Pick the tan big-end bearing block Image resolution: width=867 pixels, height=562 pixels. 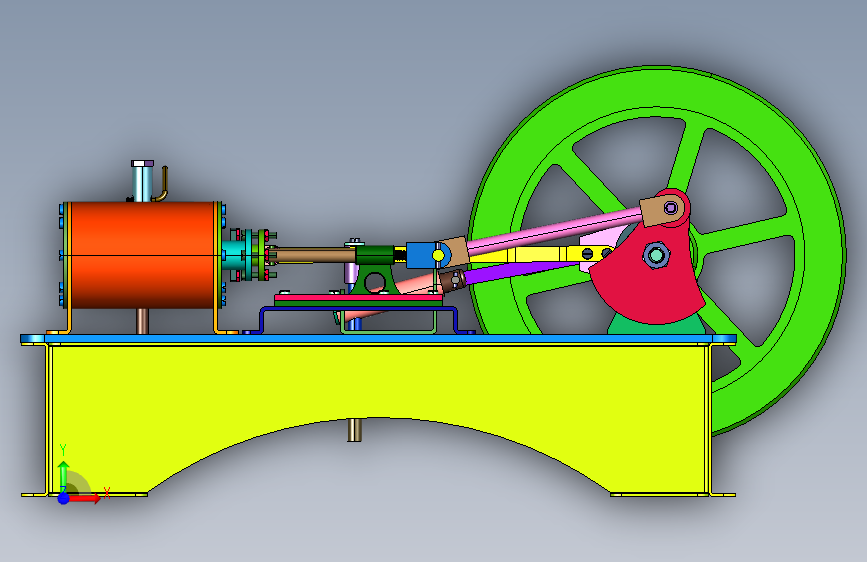click(662, 209)
